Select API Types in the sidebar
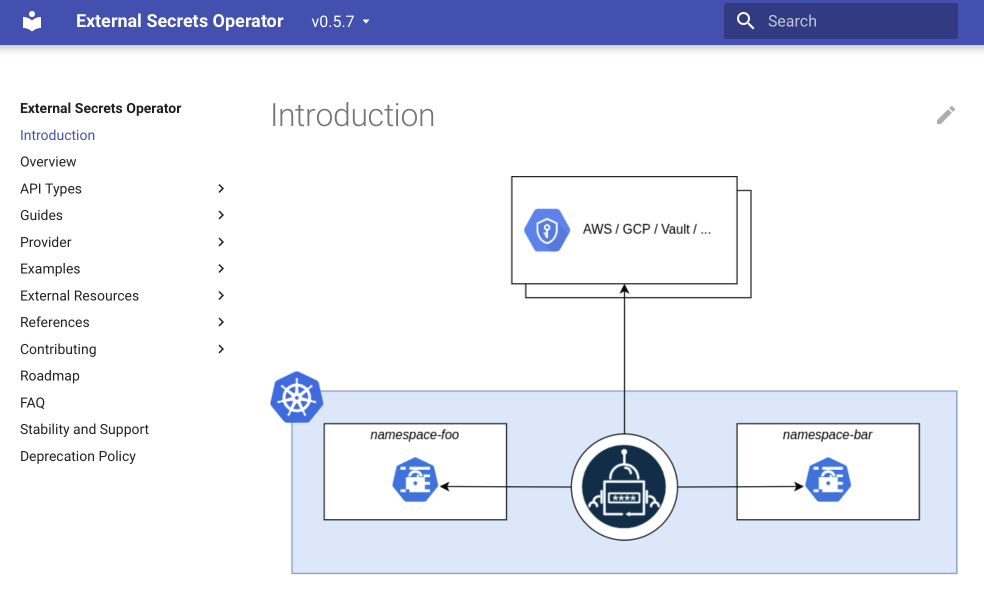Viewport: 984px width, 595px height. click(51, 189)
